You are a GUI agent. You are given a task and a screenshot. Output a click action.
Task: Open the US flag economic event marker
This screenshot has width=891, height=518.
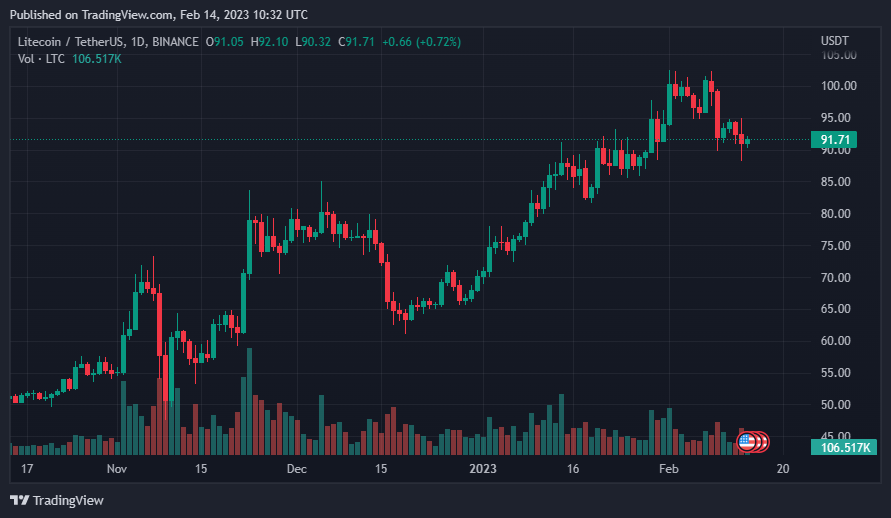pyautogui.click(x=747, y=441)
